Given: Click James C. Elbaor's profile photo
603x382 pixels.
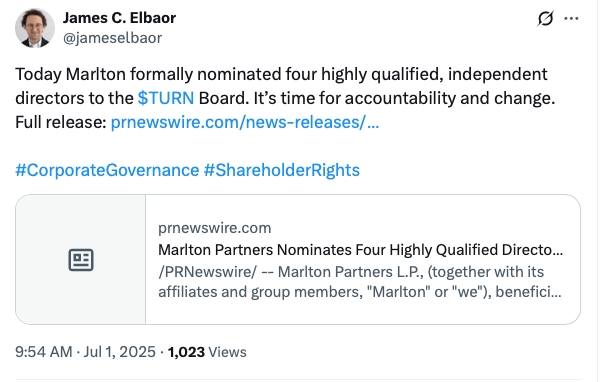Looking at the screenshot, I should [x=35, y=28].
